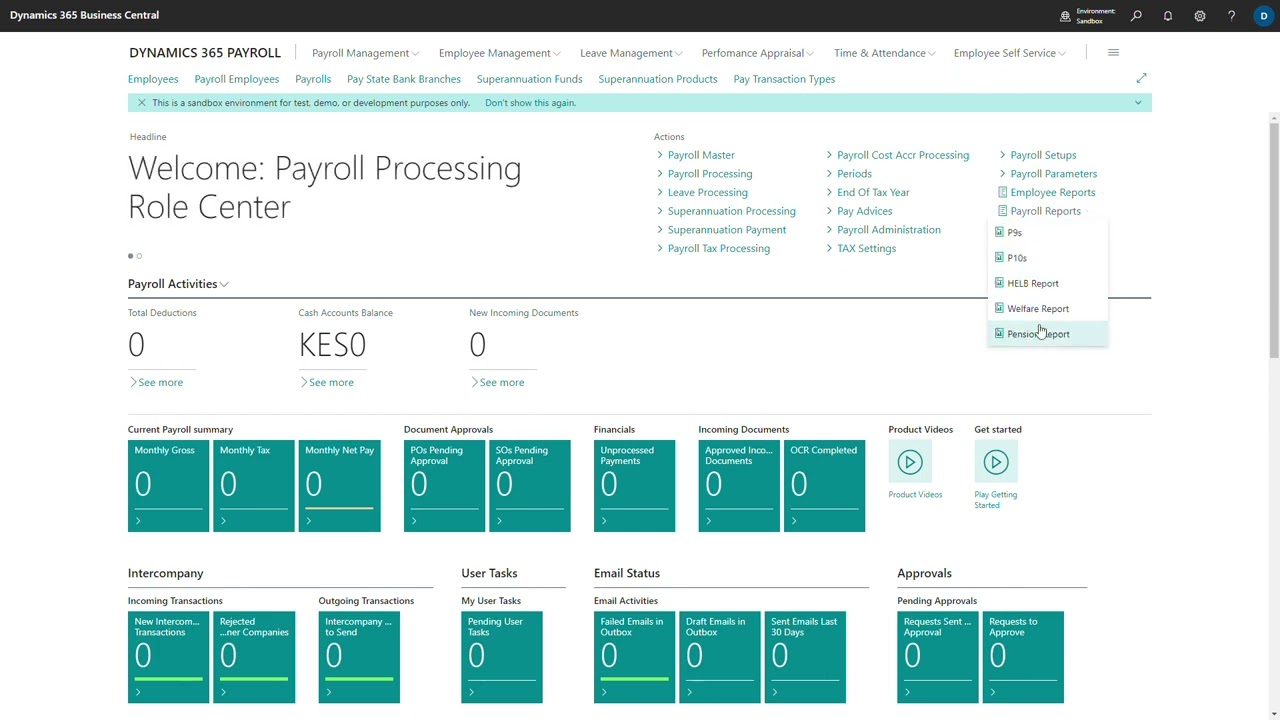Click the expand page arrows icon
Image resolution: width=1280 pixels, height=720 pixels.
(1141, 78)
